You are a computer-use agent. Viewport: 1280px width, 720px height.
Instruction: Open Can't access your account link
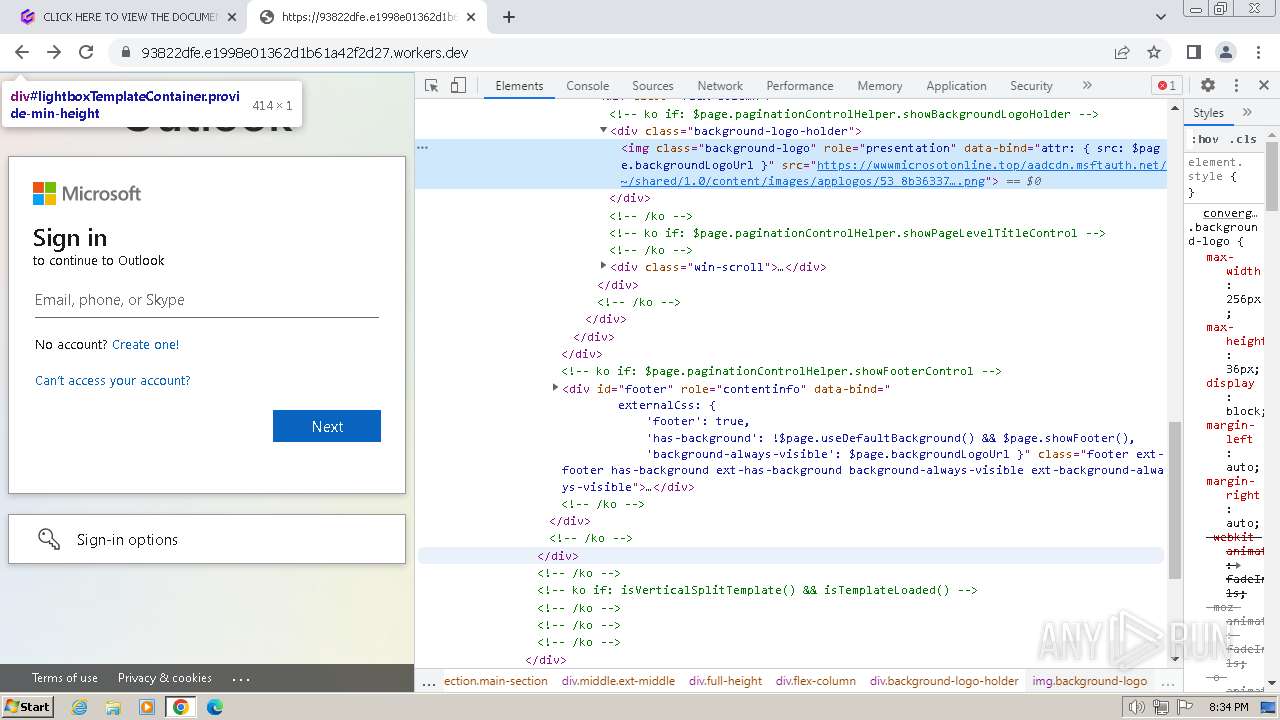113,380
